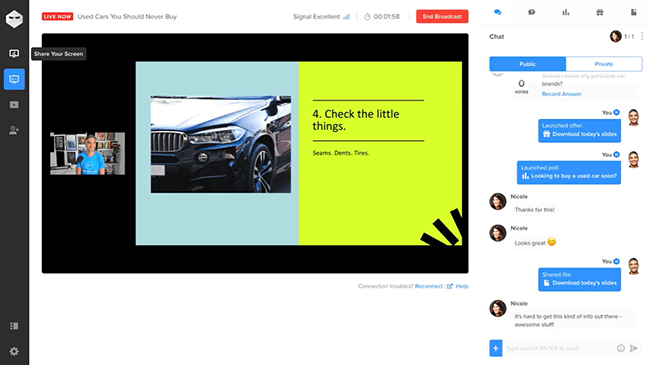The width and height of the screenshot is (650, 365).
Task: Click the blue badge by You above Launched poll
Action: [616, 155]
